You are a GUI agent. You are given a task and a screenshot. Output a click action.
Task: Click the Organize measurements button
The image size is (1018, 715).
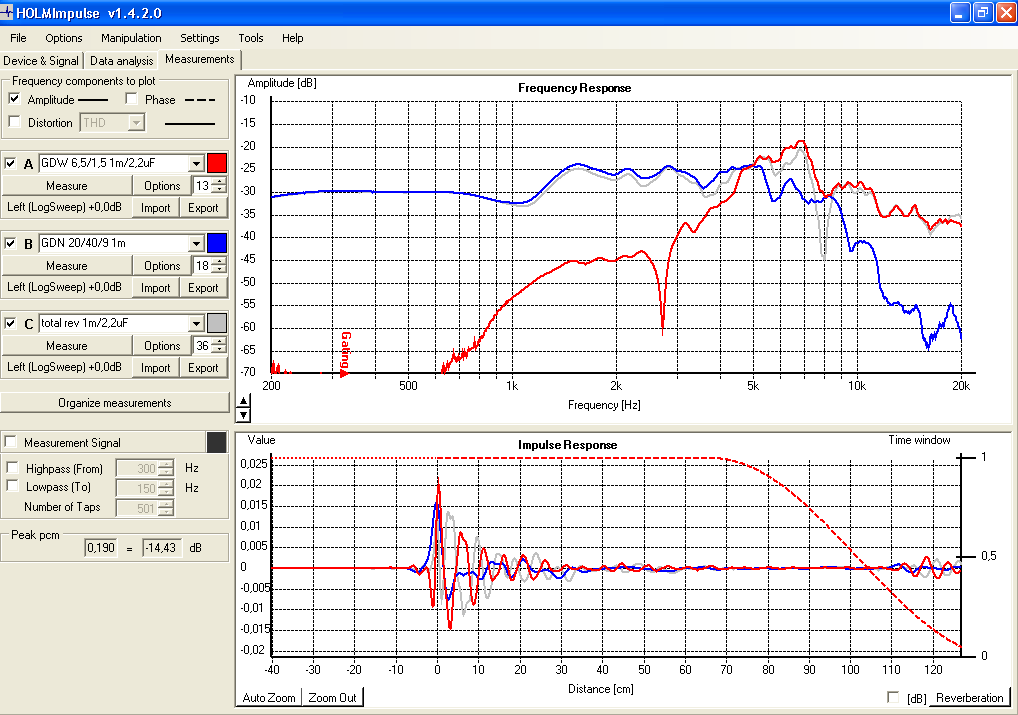point(115,403)
